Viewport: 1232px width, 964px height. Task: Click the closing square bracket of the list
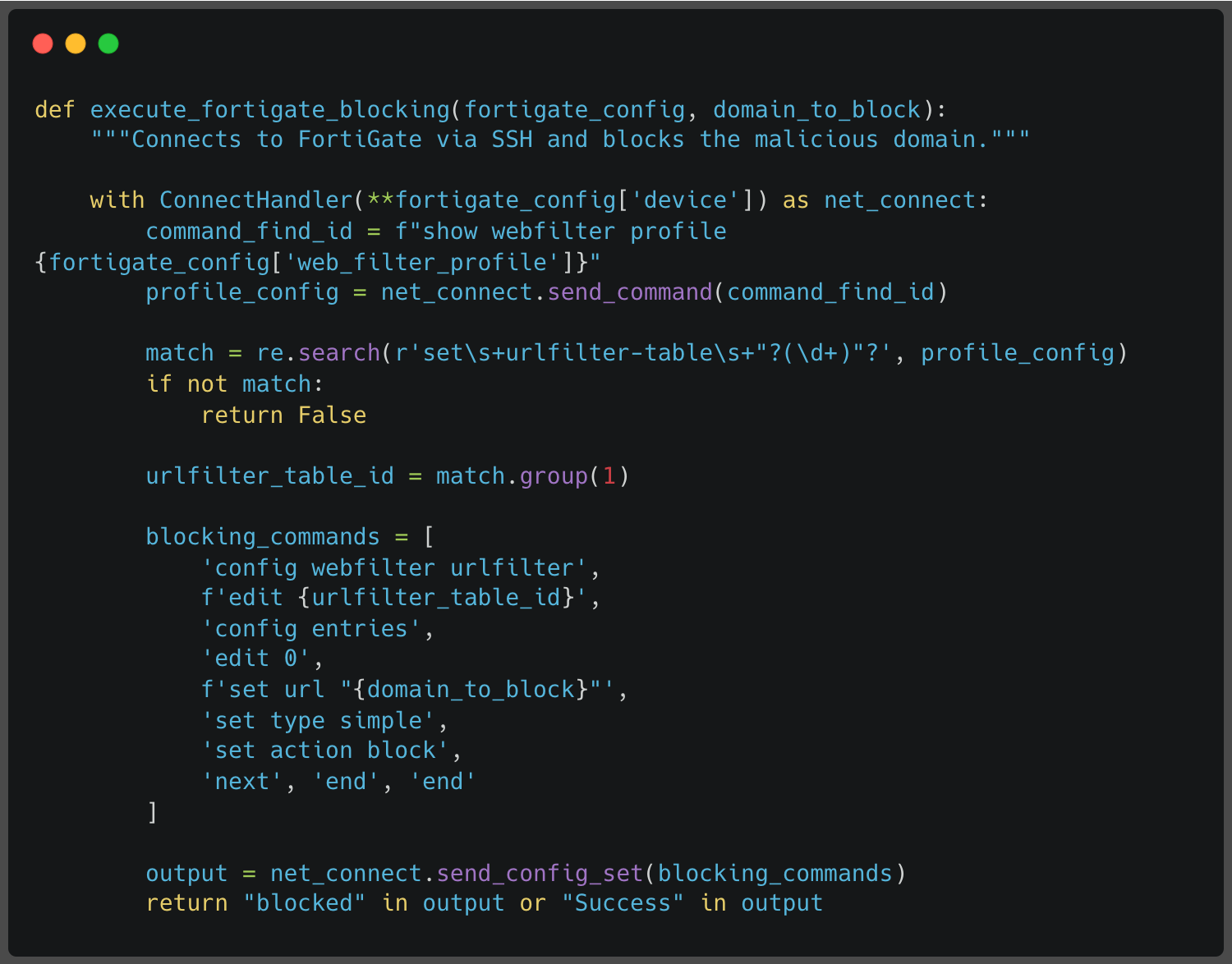click(x=152, y=812)
